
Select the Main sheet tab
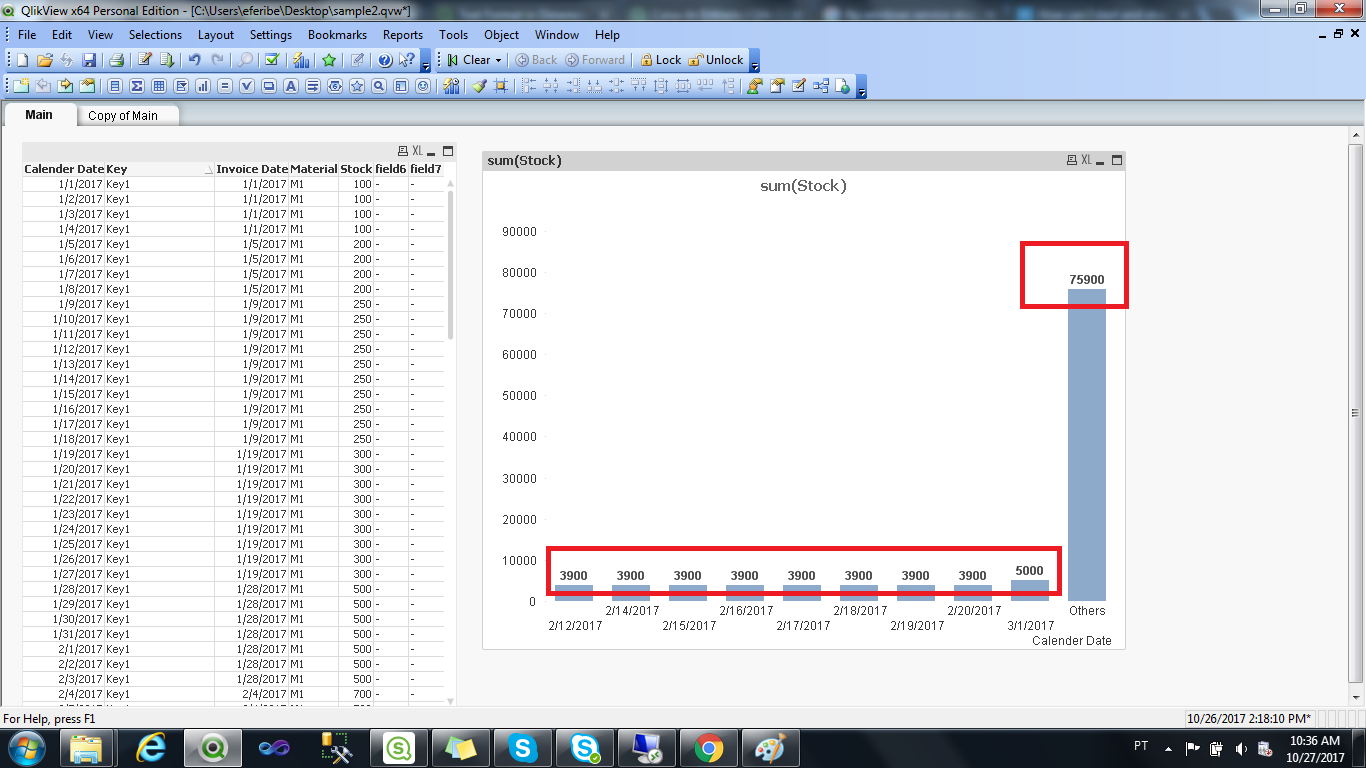click(39, 114)
